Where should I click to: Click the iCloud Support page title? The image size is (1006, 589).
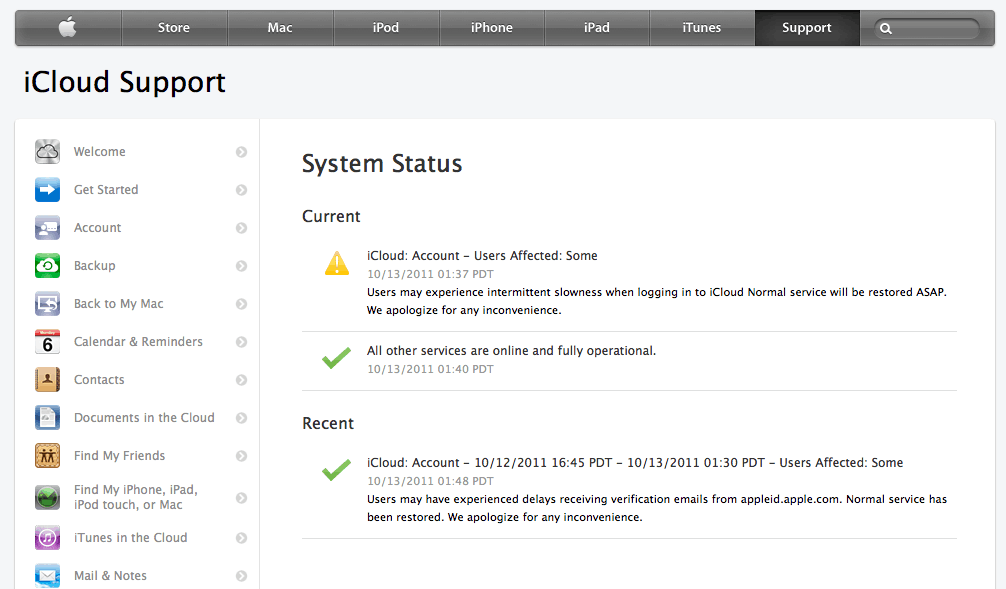124,82
